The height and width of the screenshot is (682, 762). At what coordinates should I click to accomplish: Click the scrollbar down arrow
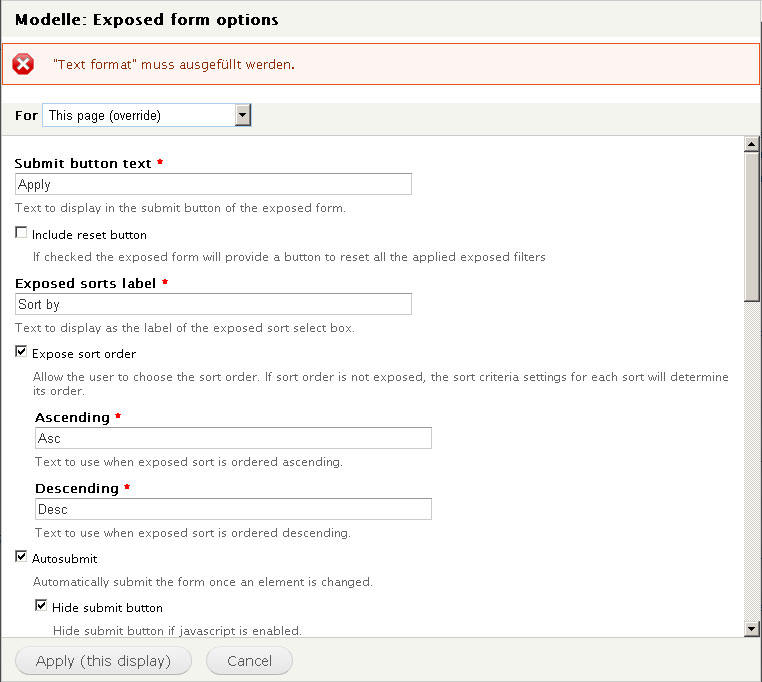(752, 628)
